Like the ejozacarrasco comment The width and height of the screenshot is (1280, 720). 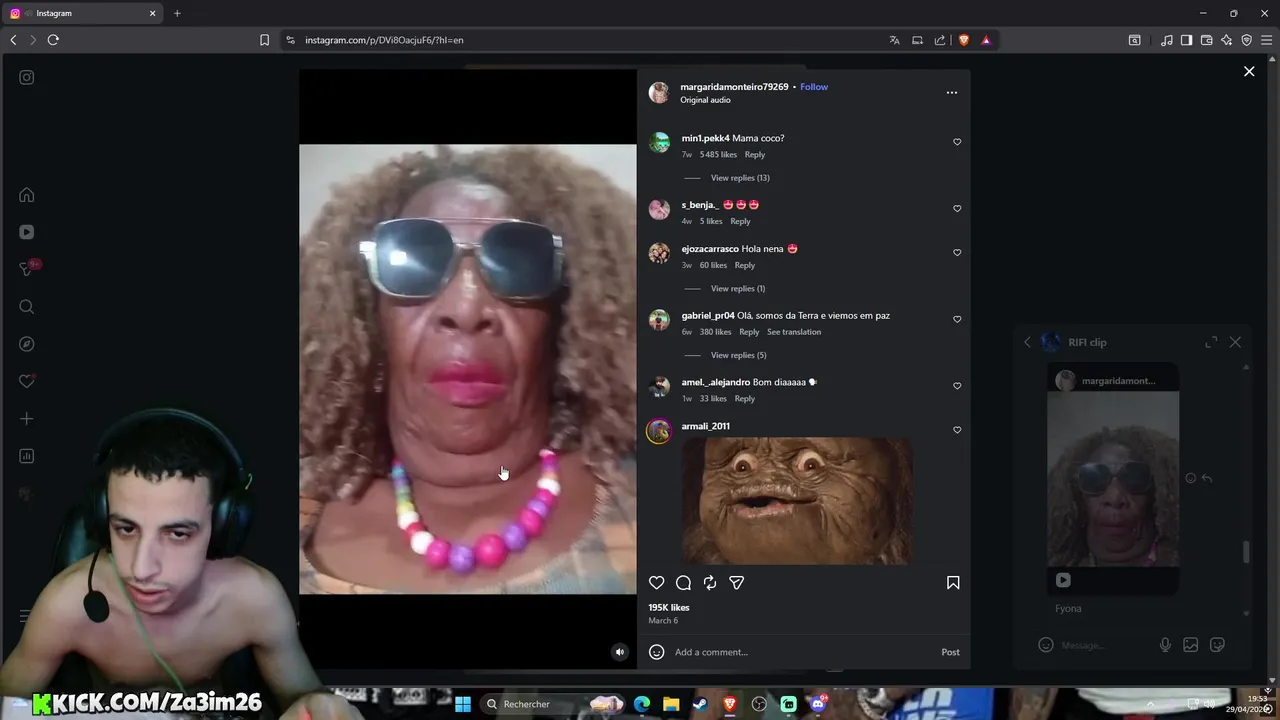[x=957, y=253]
